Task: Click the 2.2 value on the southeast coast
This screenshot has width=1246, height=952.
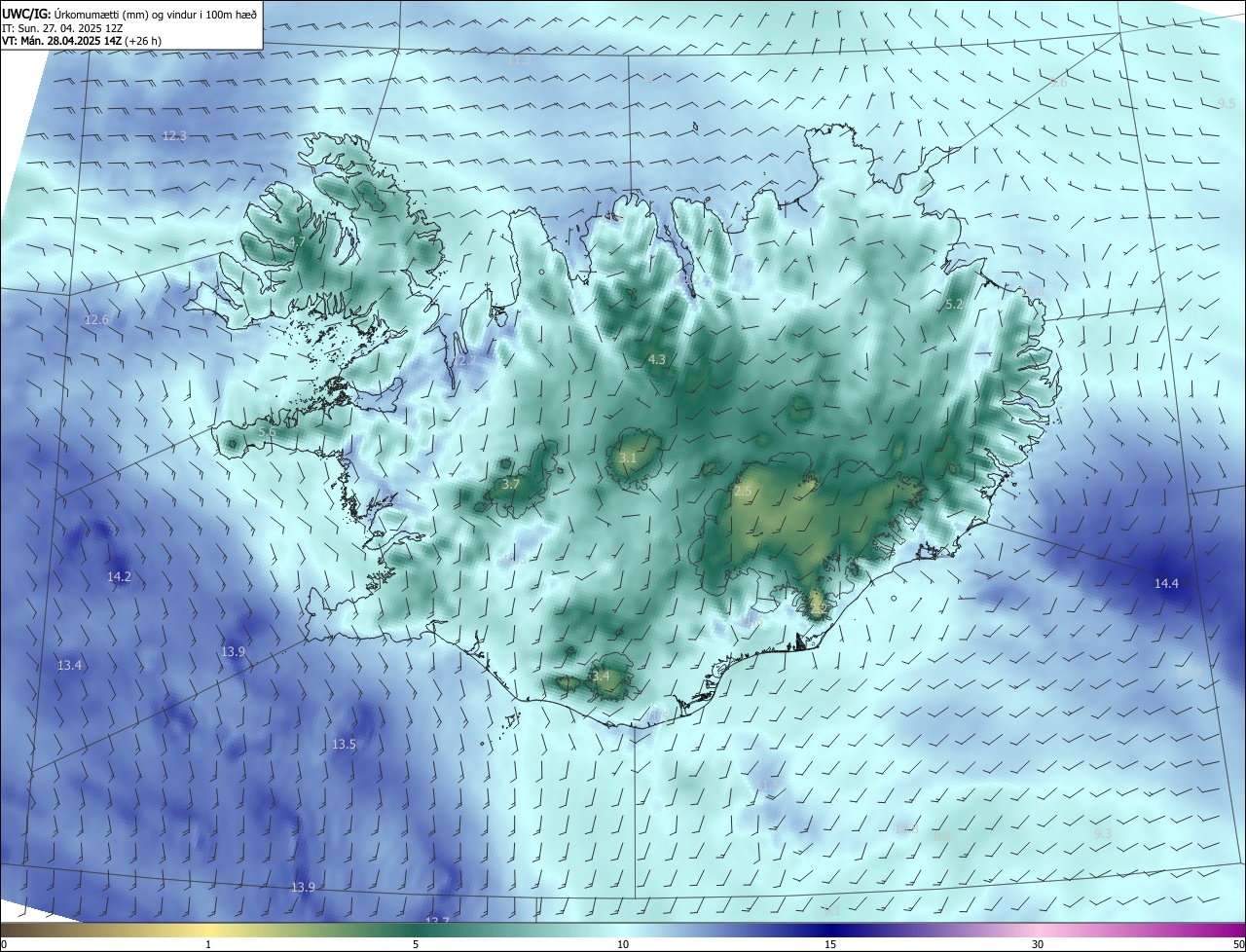Action: [x=818, y=608]
